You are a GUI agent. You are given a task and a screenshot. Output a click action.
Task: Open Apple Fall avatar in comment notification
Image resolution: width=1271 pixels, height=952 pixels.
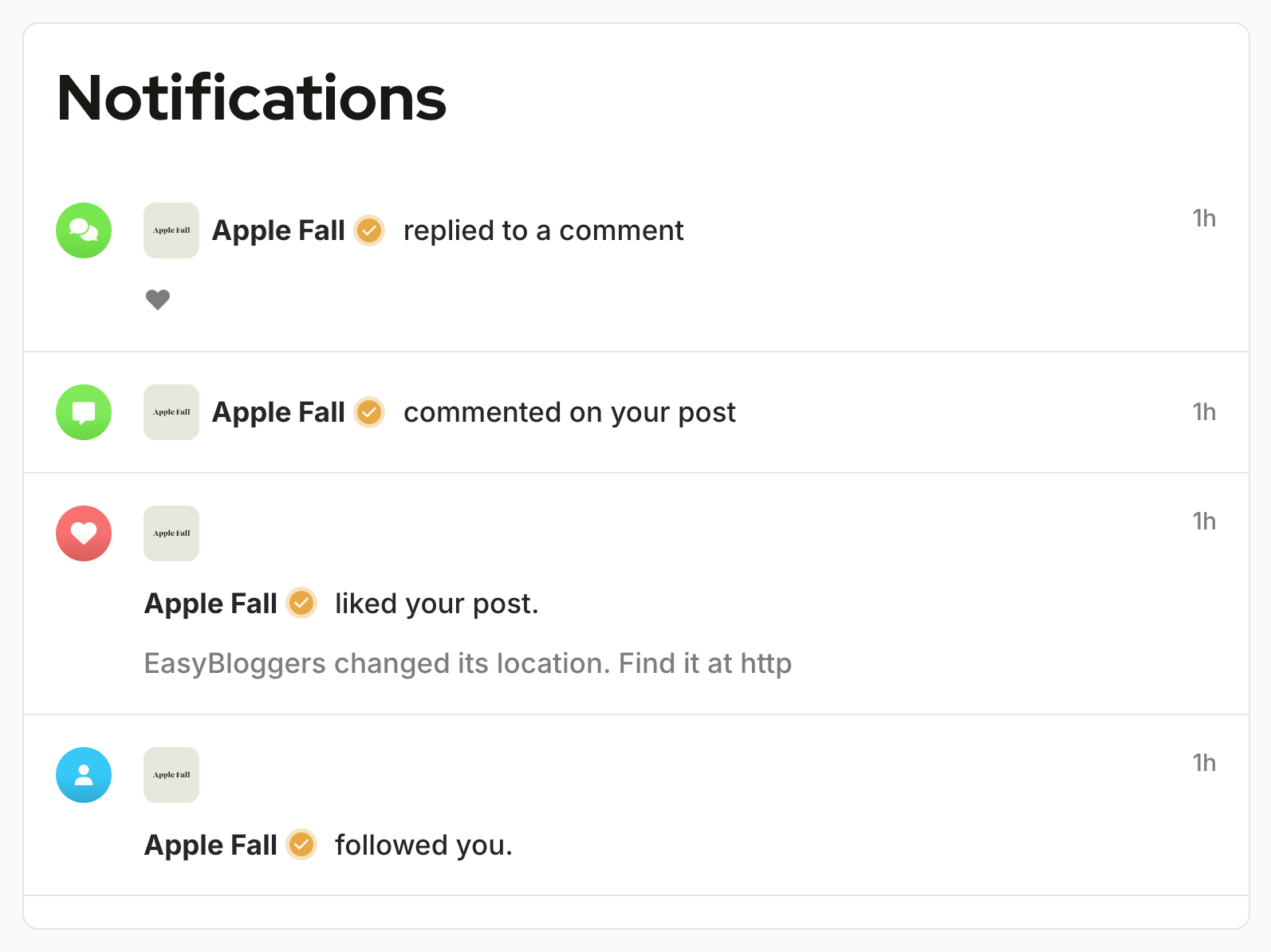171,412
